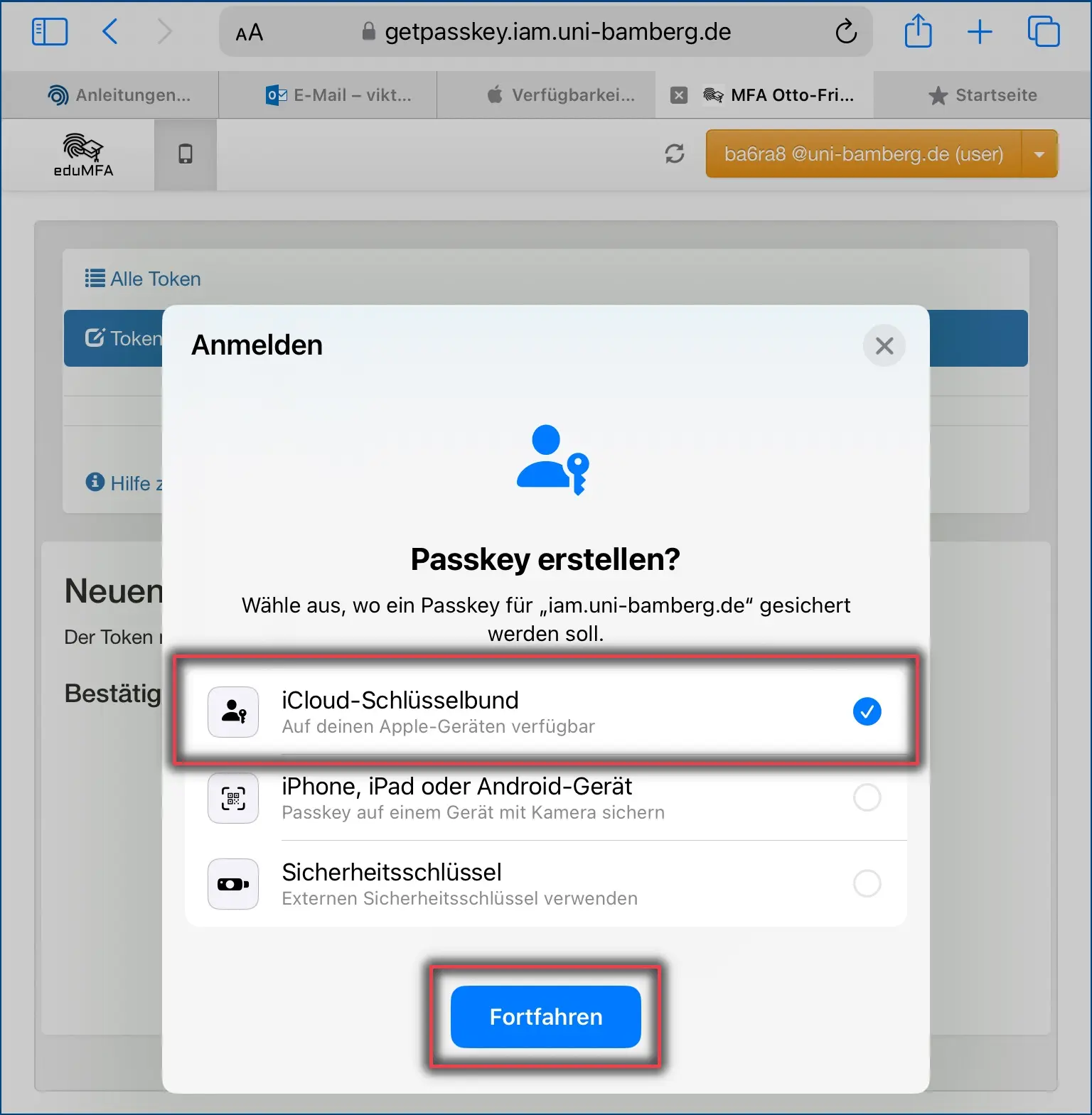Image resolution: width=1092 pixels, height=1115 pixels.
Task: Click the eduMFA logo
Action: (83, 154)
